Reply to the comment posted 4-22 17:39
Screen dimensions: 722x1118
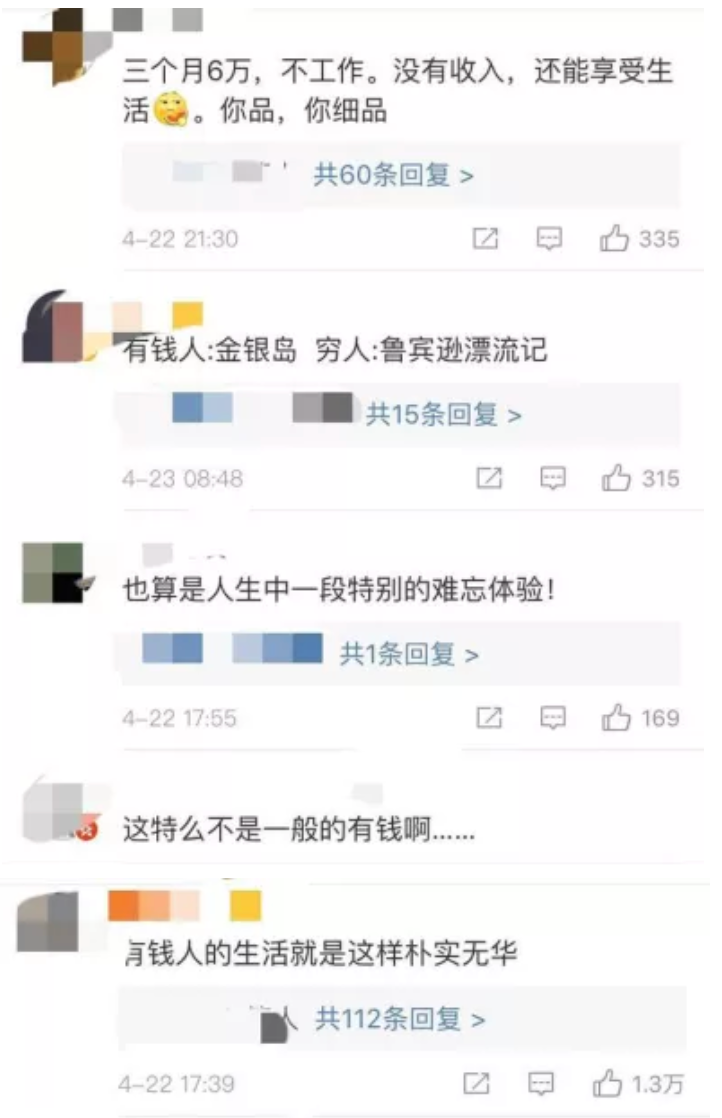(x=541, y=1084)
